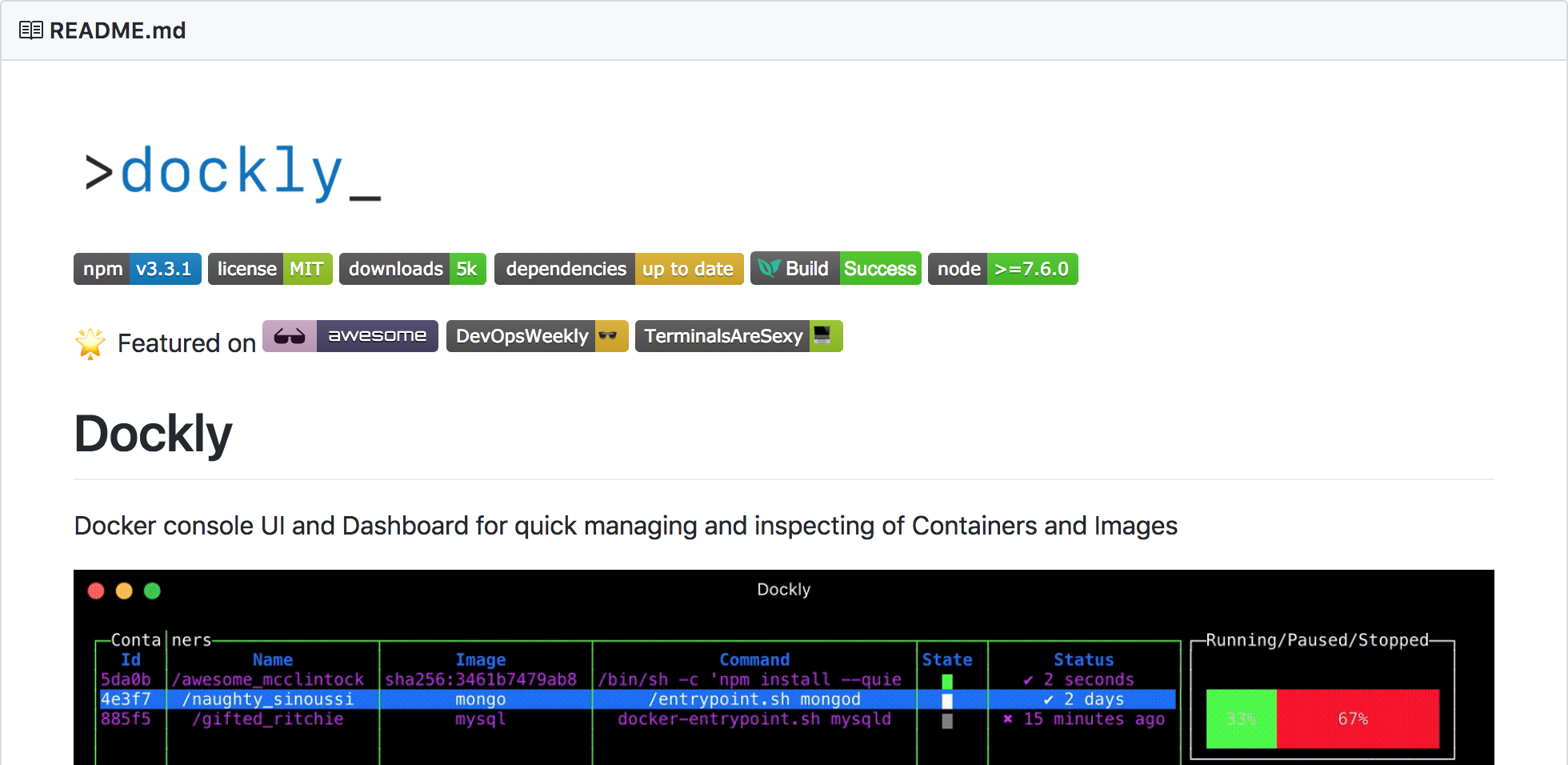Screen dimensions: 1568x765
Task: Click the dockly logo image
Action: 233,172
